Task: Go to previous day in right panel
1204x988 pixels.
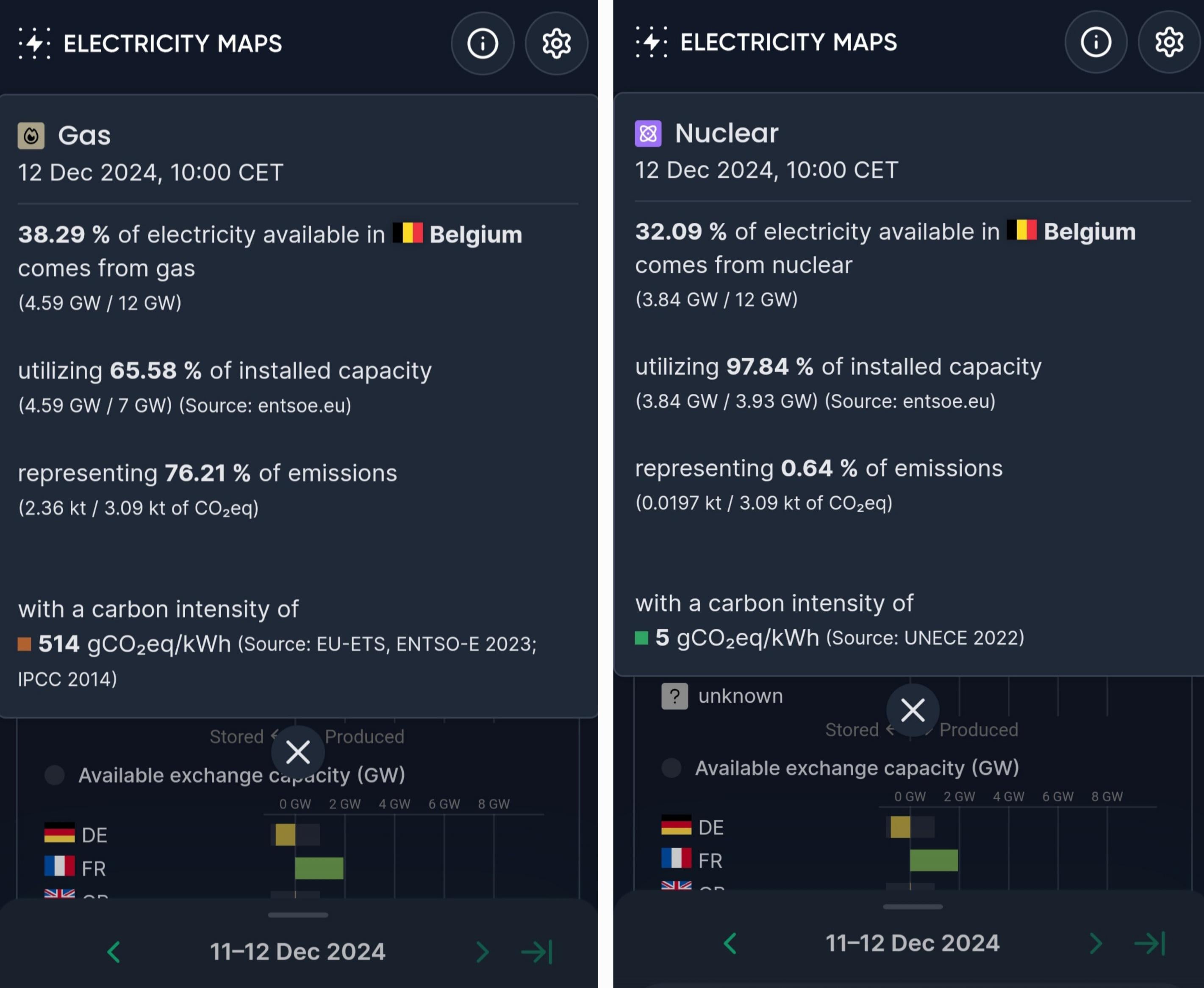Action: click(730, 943)
